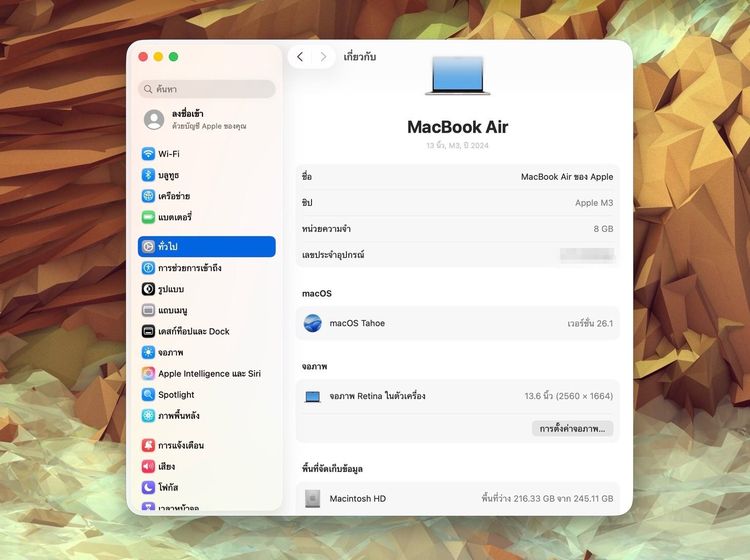The width and height of the screenshot is (750, 560).
Task: Open Accessibility (การช่วยการเข้าถึง) icon
Action: coord(148,267)
